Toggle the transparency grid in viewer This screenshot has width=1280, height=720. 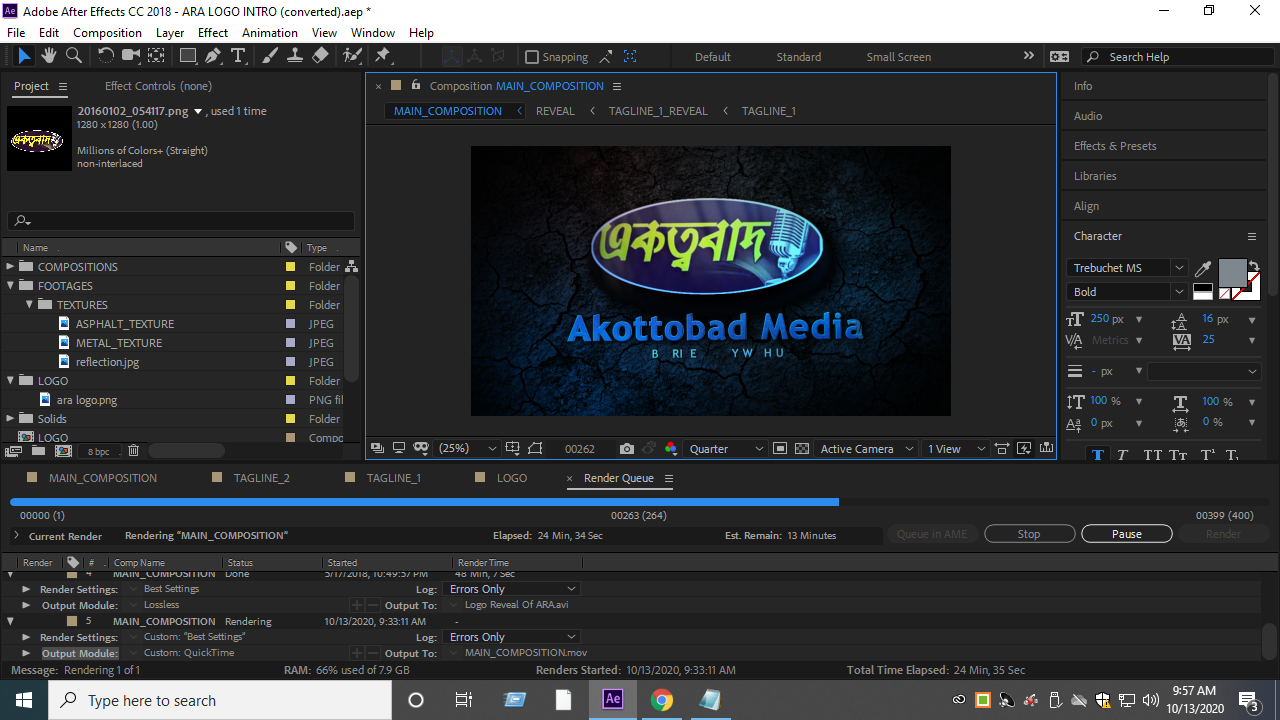pos(801,449)
